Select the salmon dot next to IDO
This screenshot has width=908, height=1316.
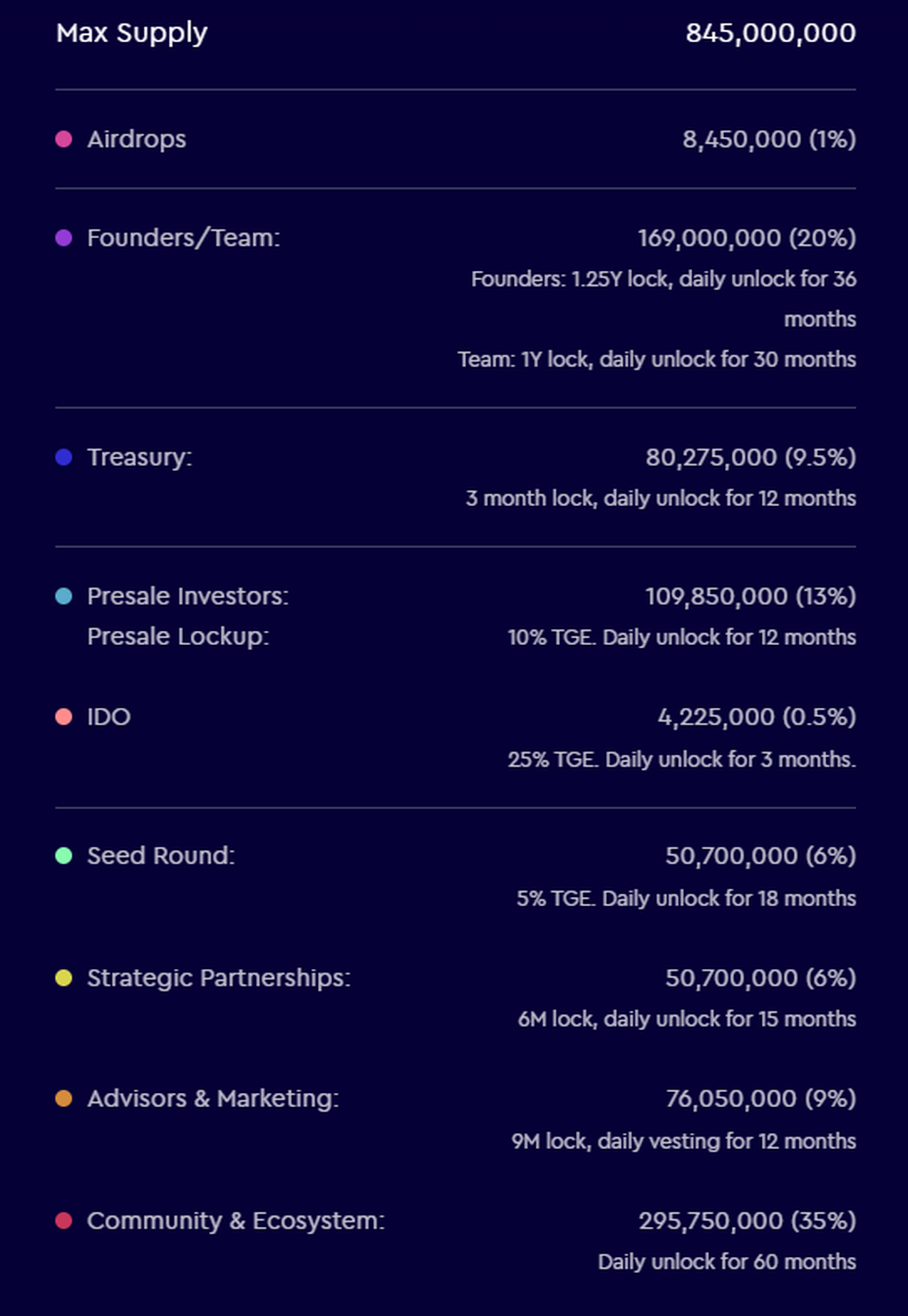(x=64, y=717)
